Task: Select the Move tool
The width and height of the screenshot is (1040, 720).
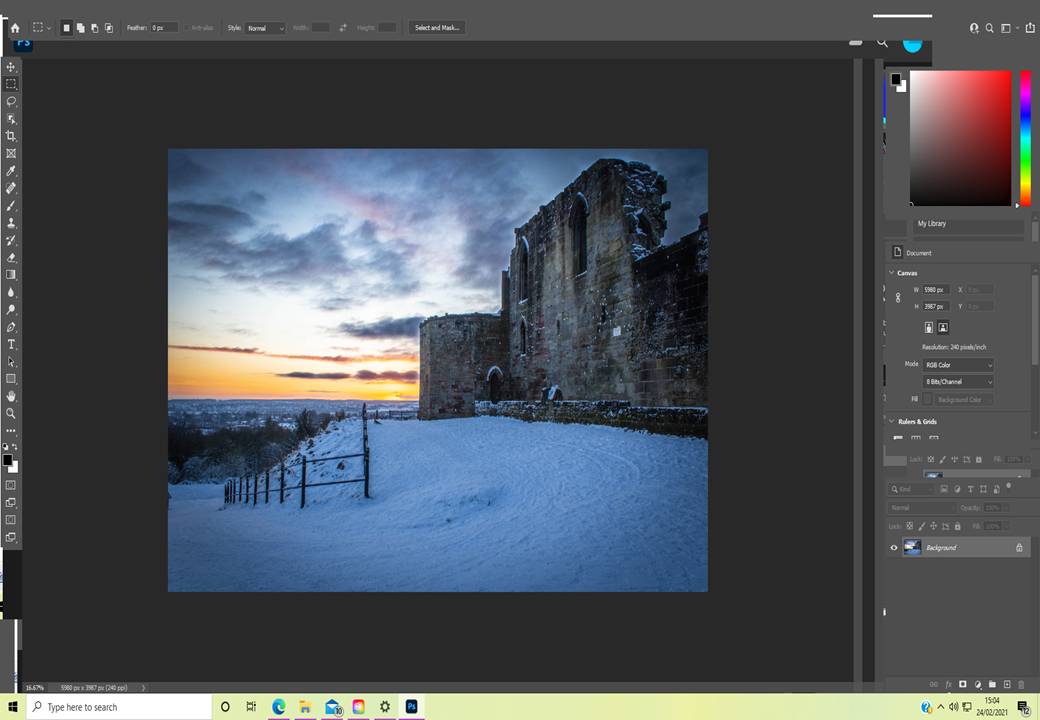Action: tap(11, 67)
